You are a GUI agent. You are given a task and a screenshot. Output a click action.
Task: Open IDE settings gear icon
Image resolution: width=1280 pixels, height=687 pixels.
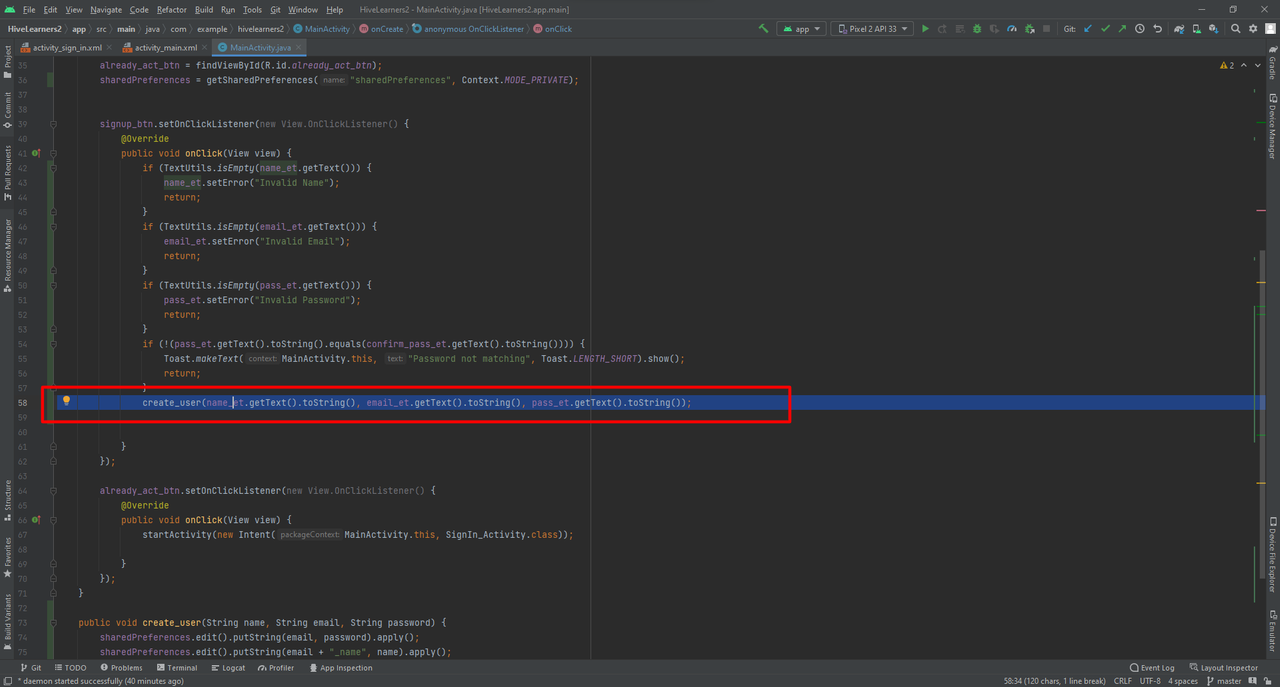point(1253,29)
